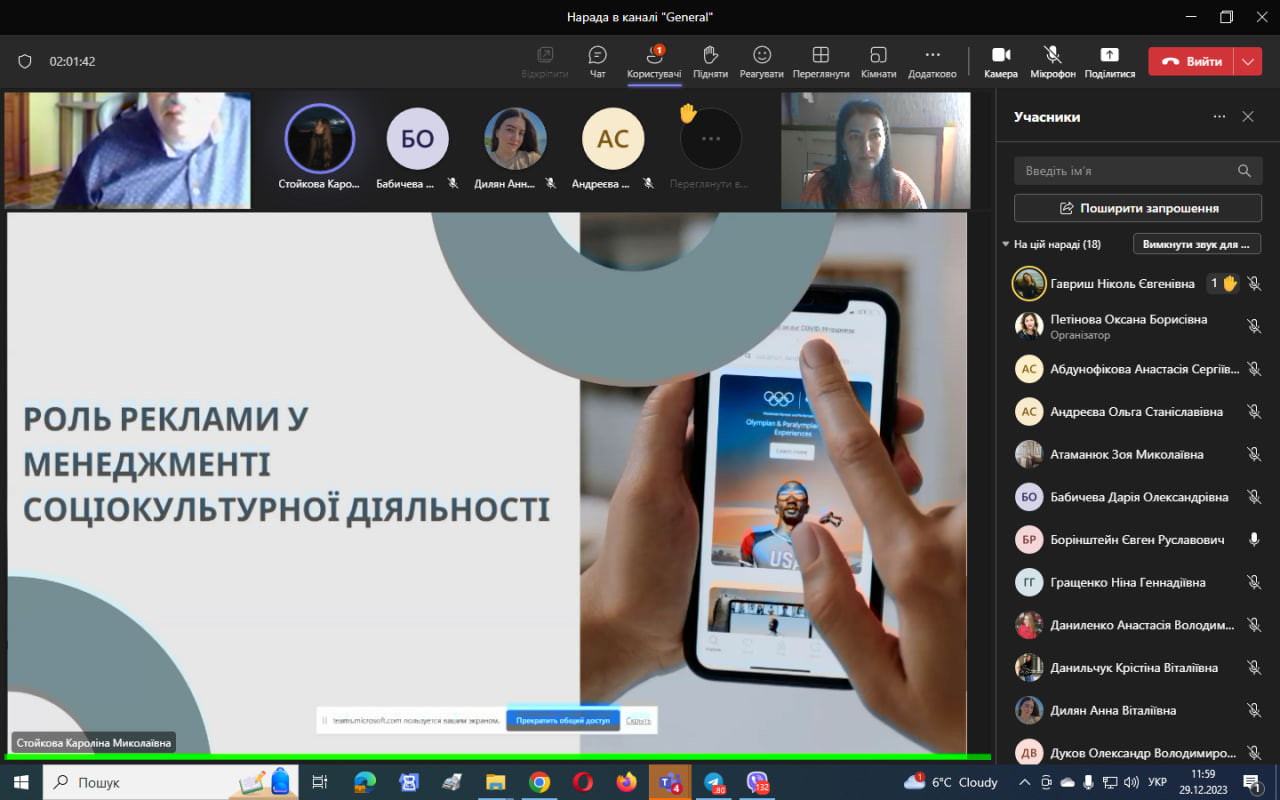Unmute the Microphone (Мікрофон)
The height and width of the screenshot is (800, 1280).
[x=1052, y=56]
